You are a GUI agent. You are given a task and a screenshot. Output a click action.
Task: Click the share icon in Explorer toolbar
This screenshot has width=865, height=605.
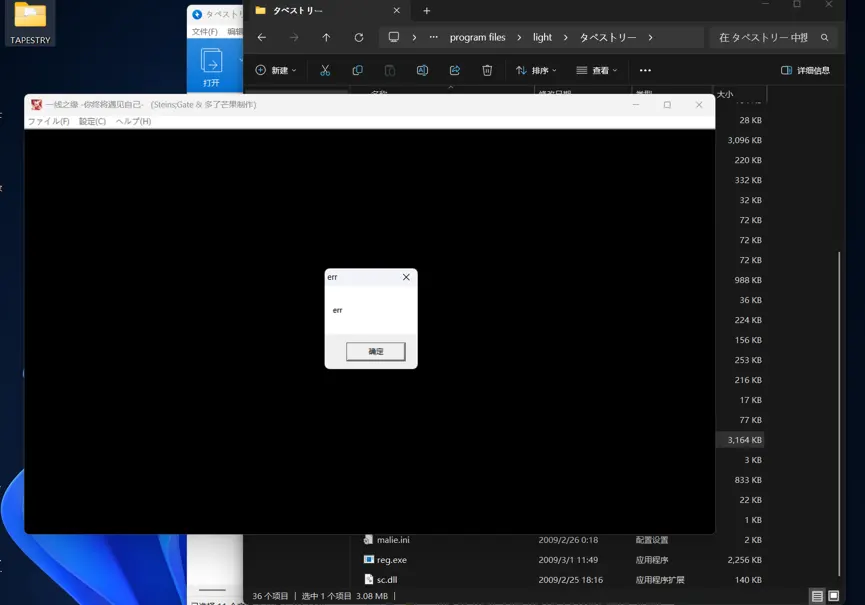click(x=455, y=70)
